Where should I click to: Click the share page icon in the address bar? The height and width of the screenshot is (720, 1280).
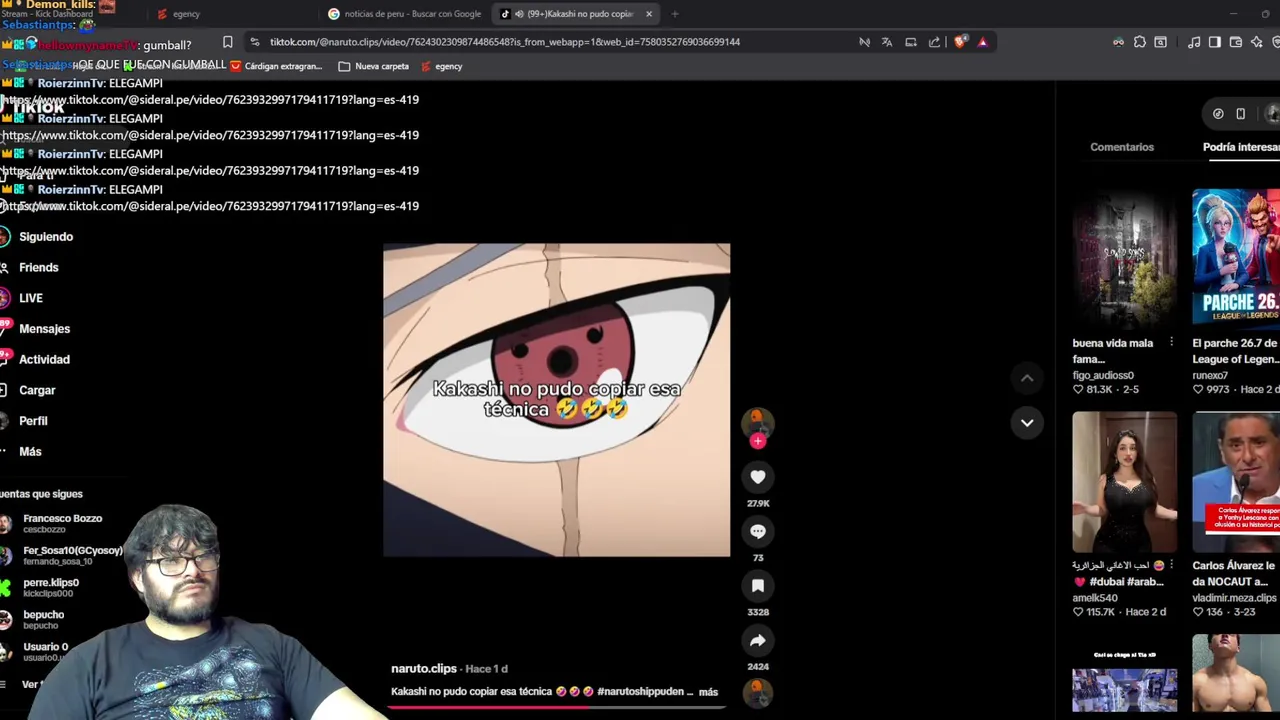pos(934,42)
